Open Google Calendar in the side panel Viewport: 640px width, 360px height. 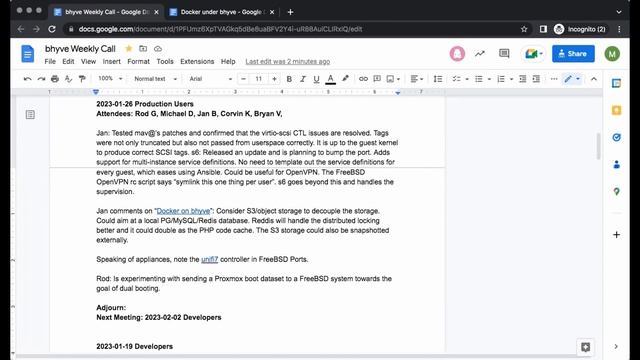click(616, 83)
